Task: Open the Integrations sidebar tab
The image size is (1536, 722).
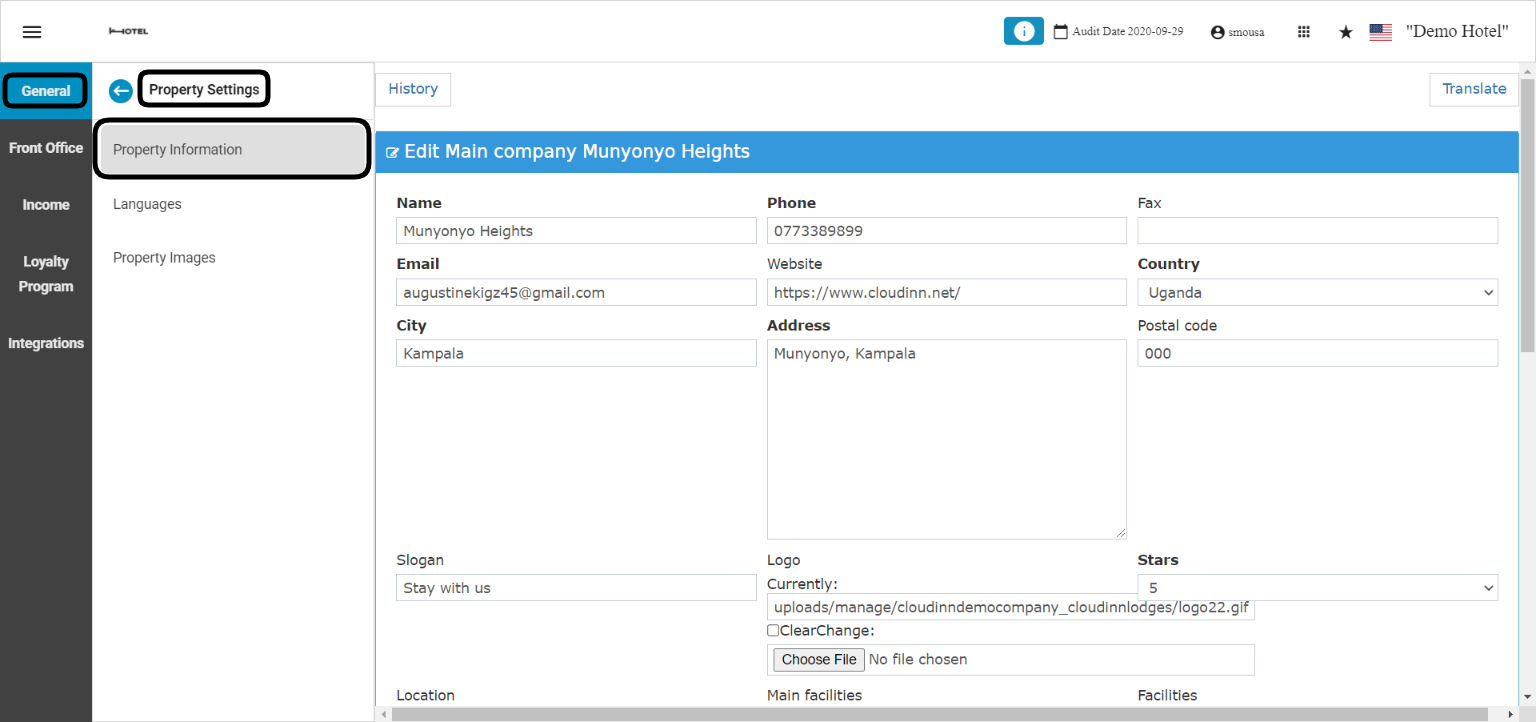Action: pyautogui.click(x=46, y=343)
